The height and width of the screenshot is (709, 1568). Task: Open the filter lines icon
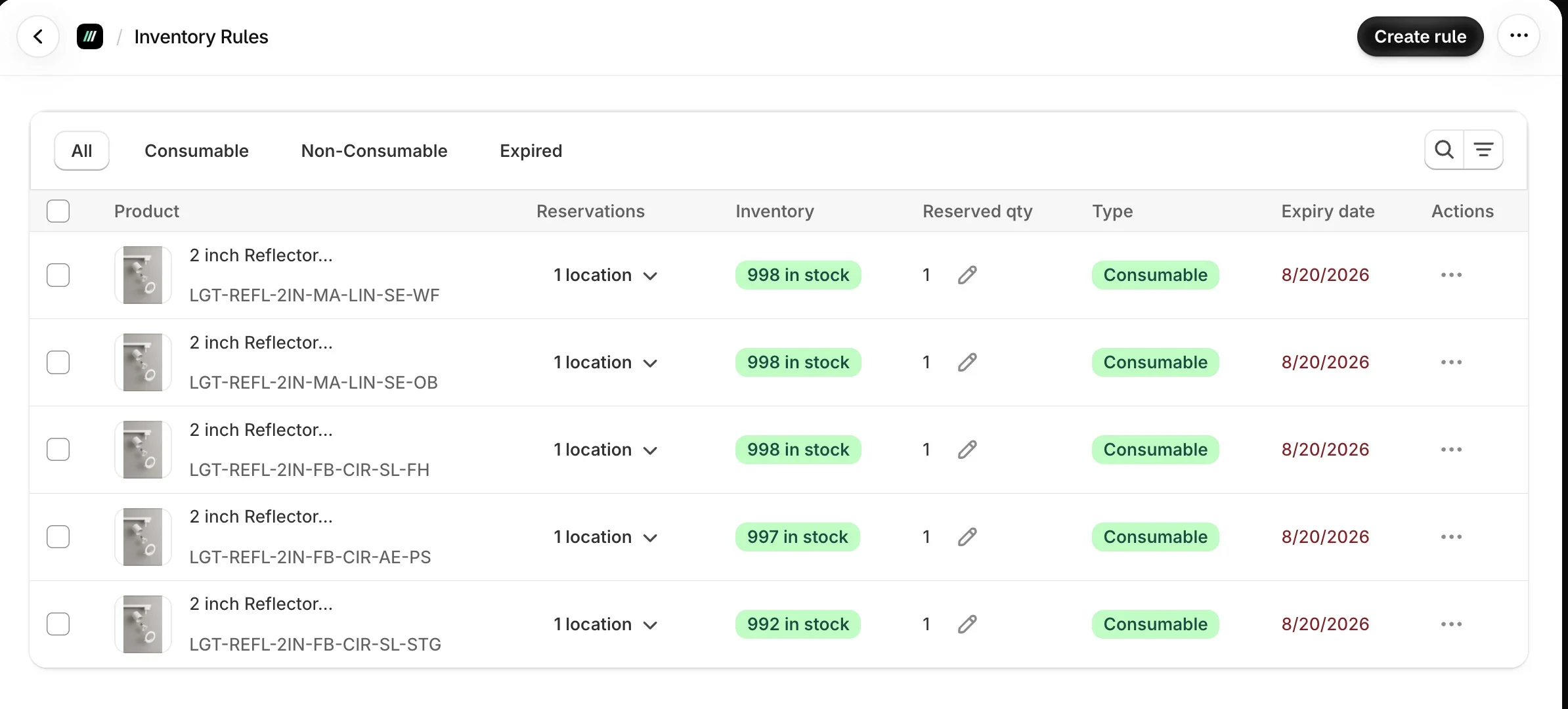(1483, 150)
